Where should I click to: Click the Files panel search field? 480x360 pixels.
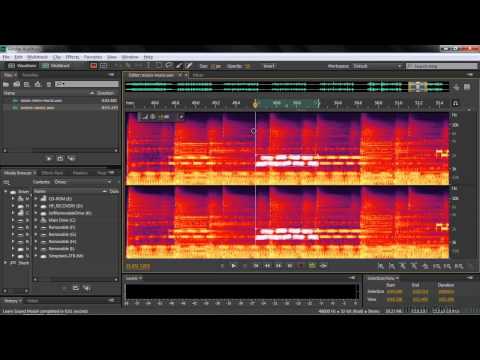[87, 84]
